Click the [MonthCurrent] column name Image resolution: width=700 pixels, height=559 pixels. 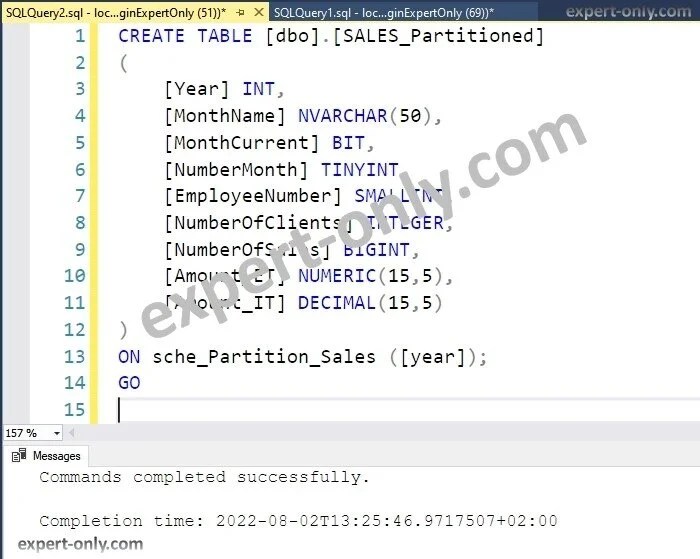[x=242, y=143]
